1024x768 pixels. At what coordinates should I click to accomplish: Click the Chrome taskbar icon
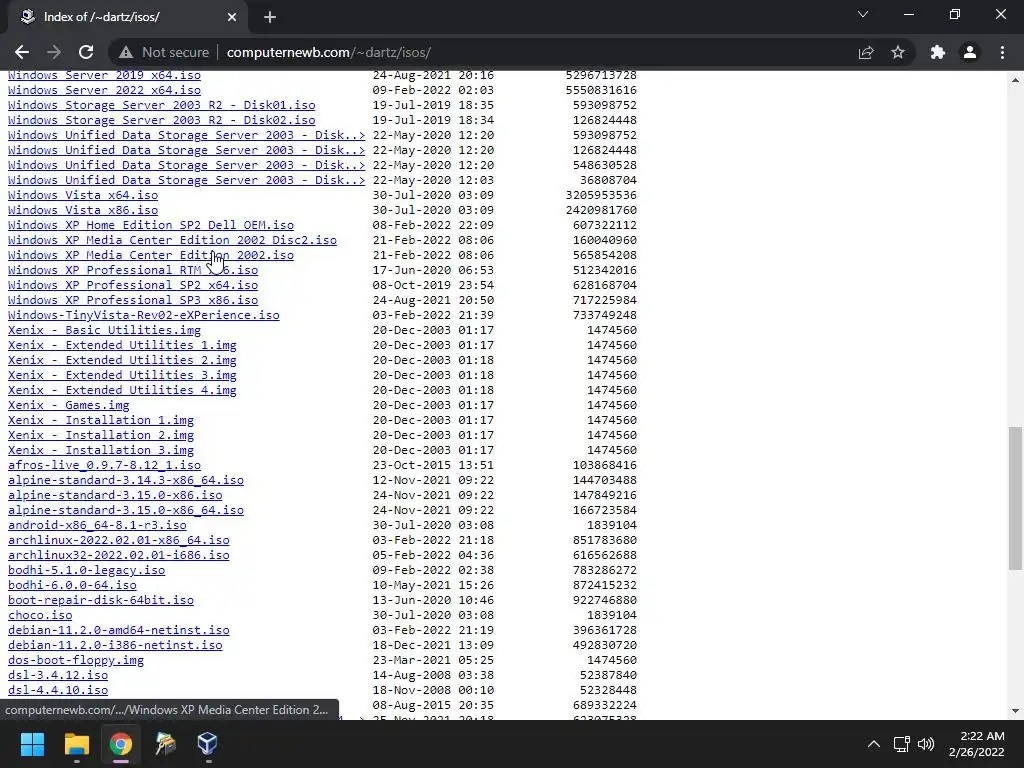(121, 744)
